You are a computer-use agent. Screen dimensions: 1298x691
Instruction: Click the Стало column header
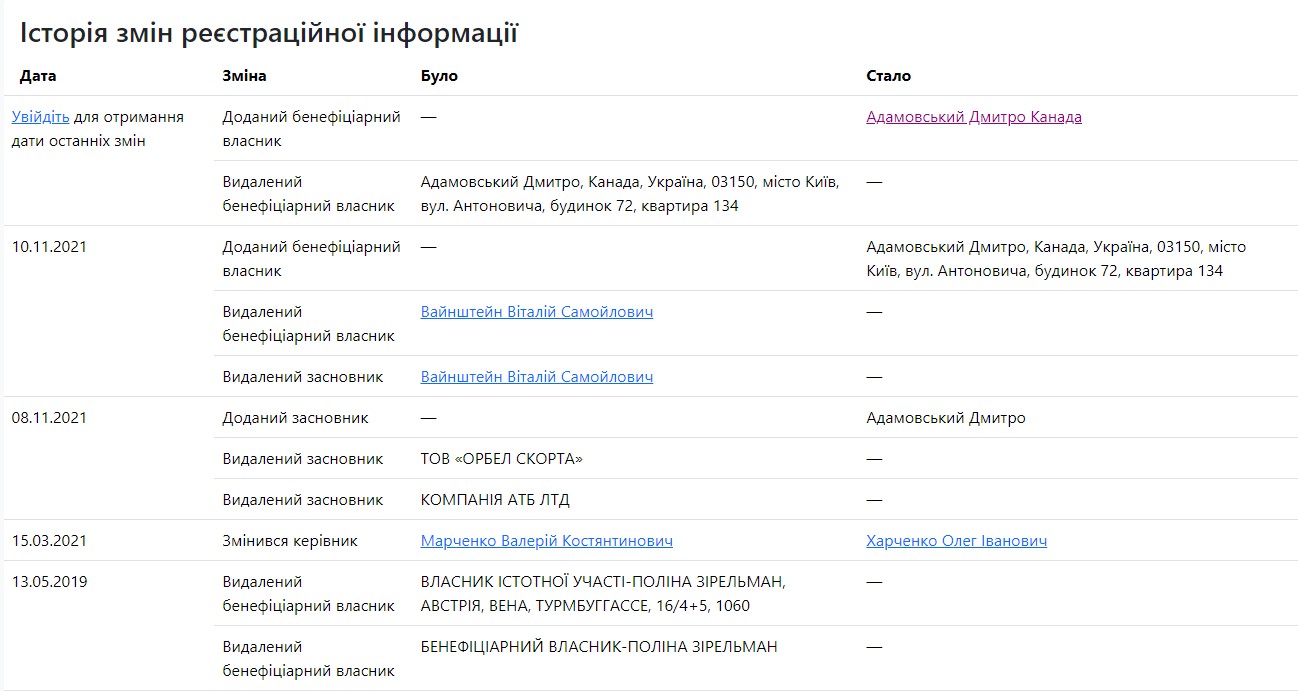point(888,76)
